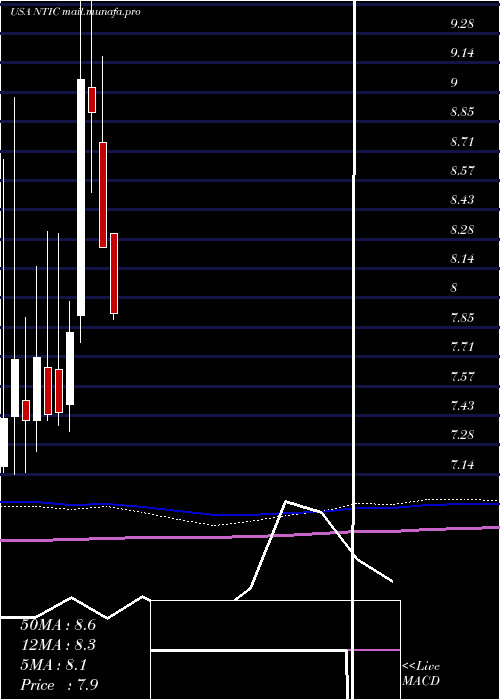The height and width of the screenshot is (700, 500).
Task: Click the 9.14 price axis label
Action: coord(462,53)
